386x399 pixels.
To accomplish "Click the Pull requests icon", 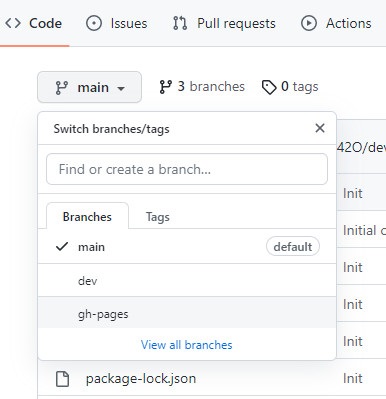I will (x=180, y=23).
